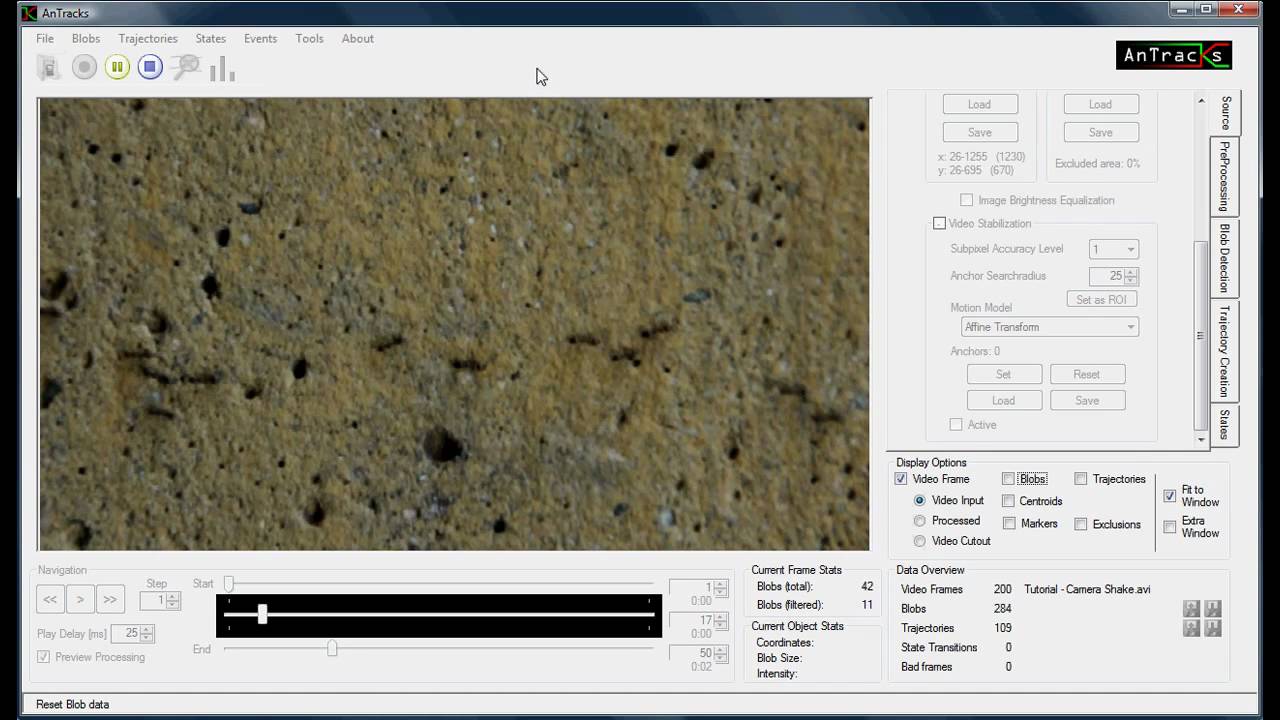Click the Step value spinner arrows

click(x=173, y=601)
